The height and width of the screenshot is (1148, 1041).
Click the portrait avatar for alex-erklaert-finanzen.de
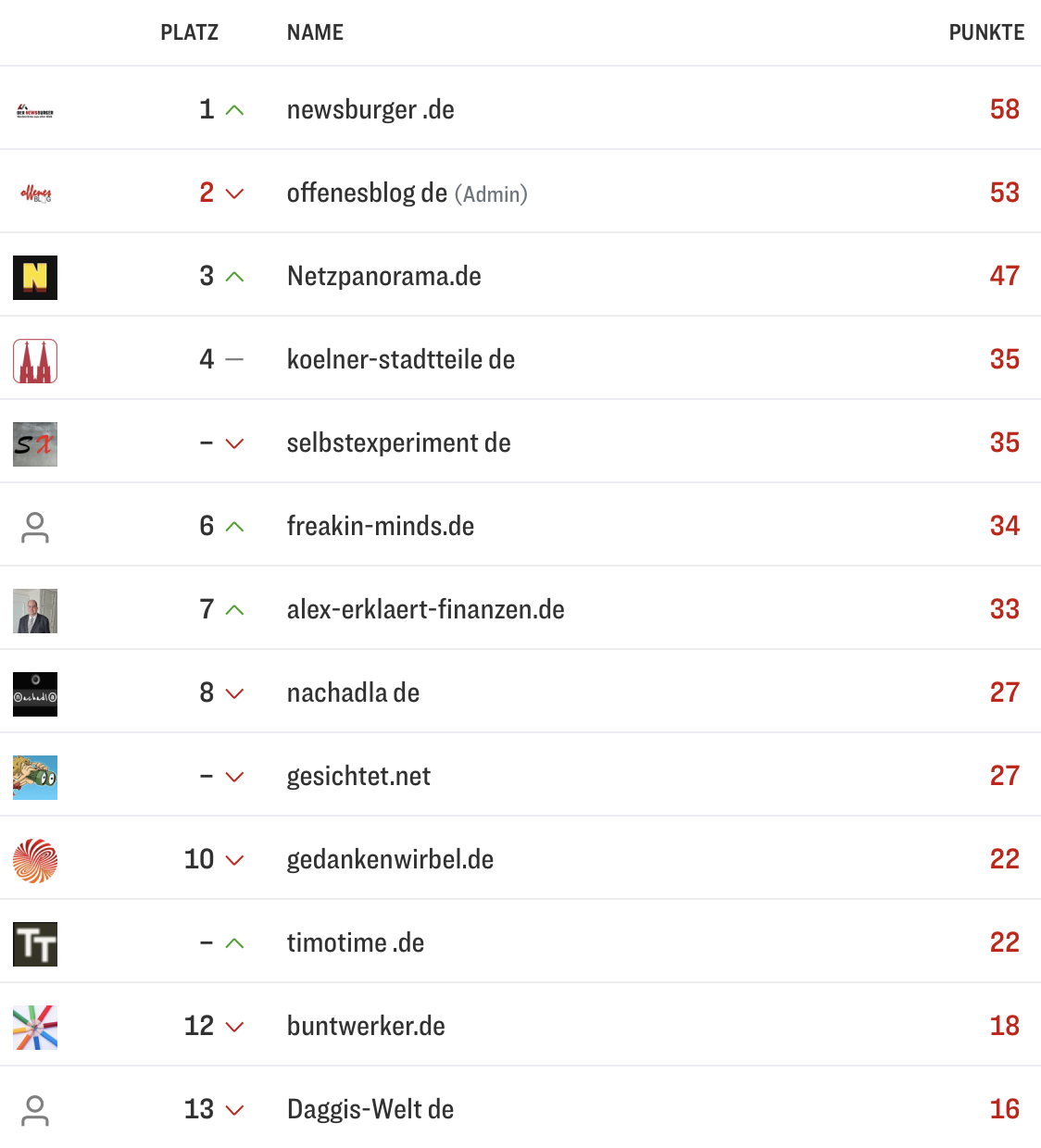[34, 609]
